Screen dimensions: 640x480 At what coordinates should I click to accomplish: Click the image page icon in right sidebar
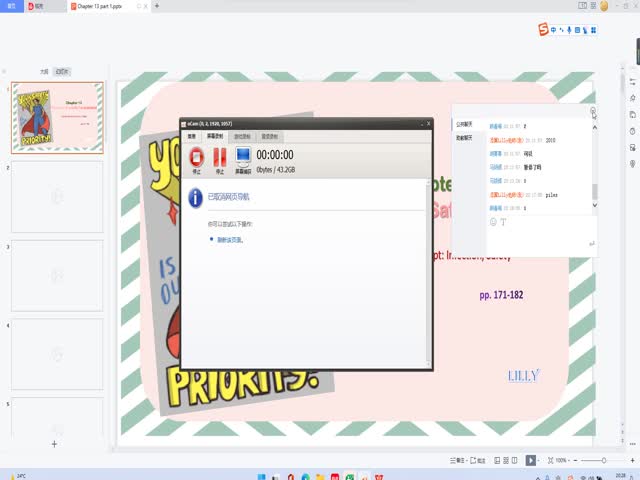[633, 147]
